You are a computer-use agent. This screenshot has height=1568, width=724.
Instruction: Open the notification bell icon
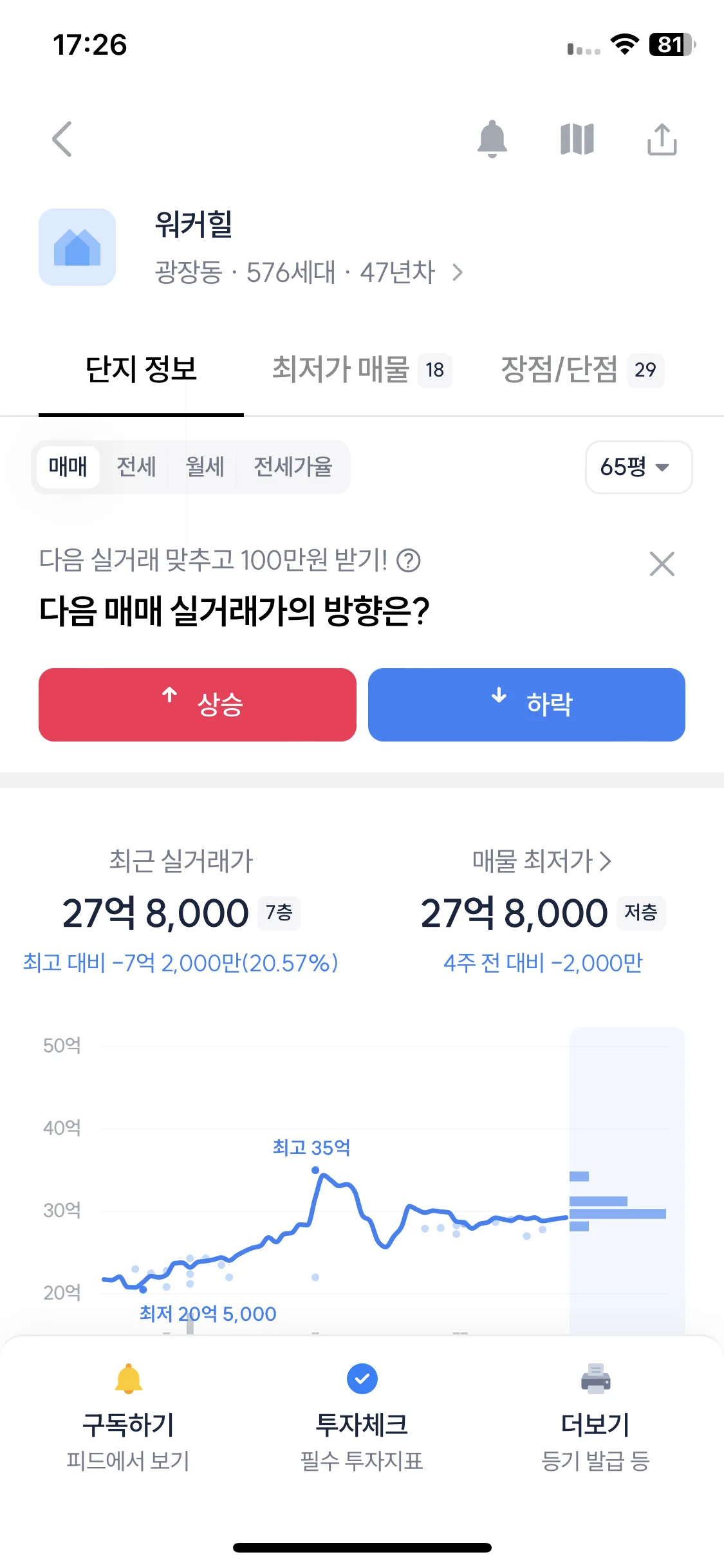click(x=492, y=139)
